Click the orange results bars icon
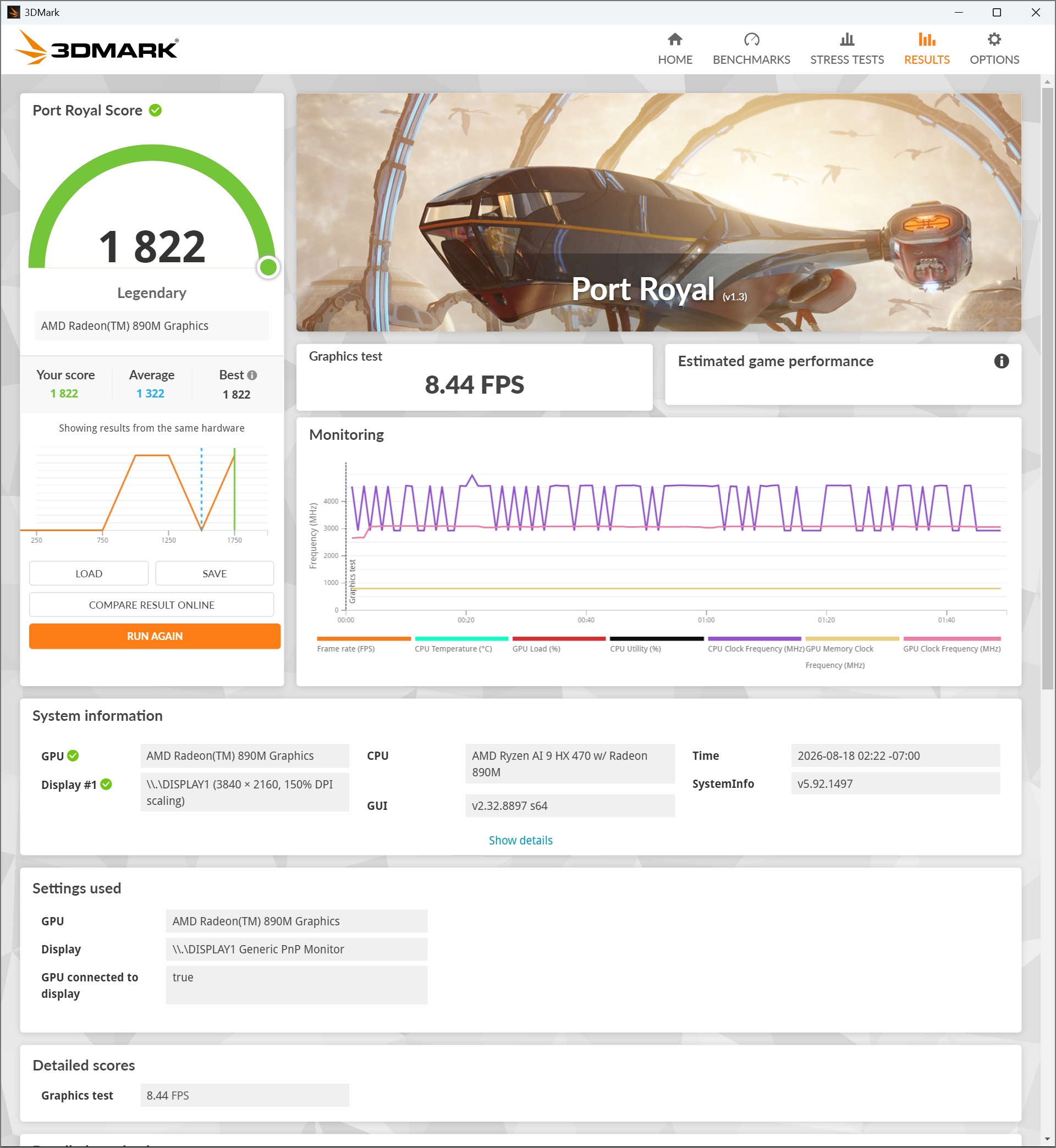The width and height of the screenshot is (1056, 1148). (x=926, y=40)
